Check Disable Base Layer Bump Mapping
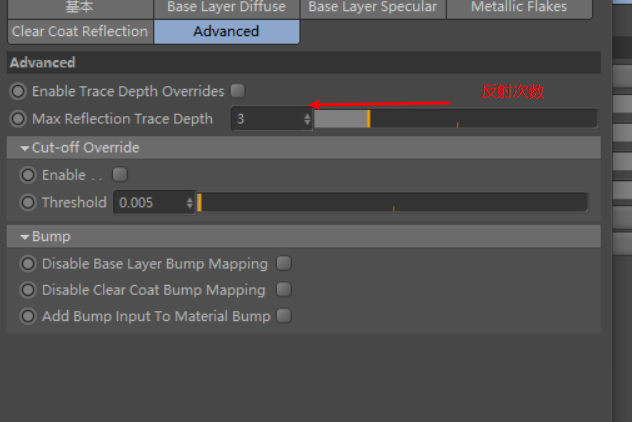The height and width of the screenshot is (422, 632). pyautogui.click(x=284, y=263)
